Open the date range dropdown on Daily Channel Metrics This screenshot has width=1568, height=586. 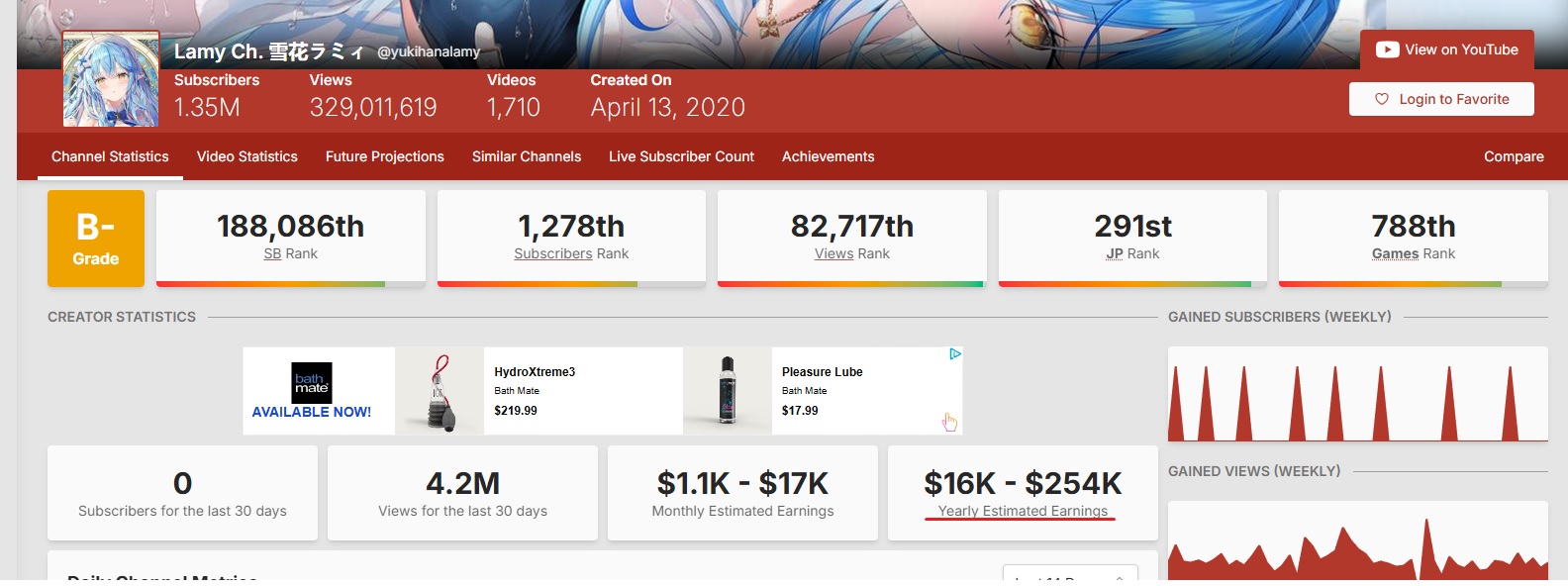click(1070, 573)
